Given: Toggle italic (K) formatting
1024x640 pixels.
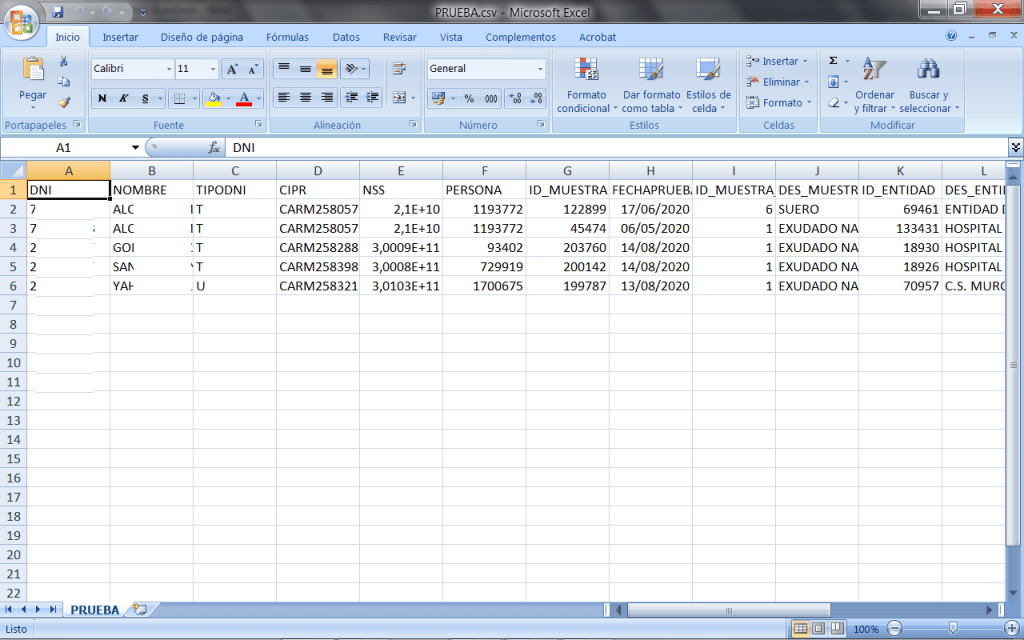Looking at the screenshot, I should [x=124, y=98].
